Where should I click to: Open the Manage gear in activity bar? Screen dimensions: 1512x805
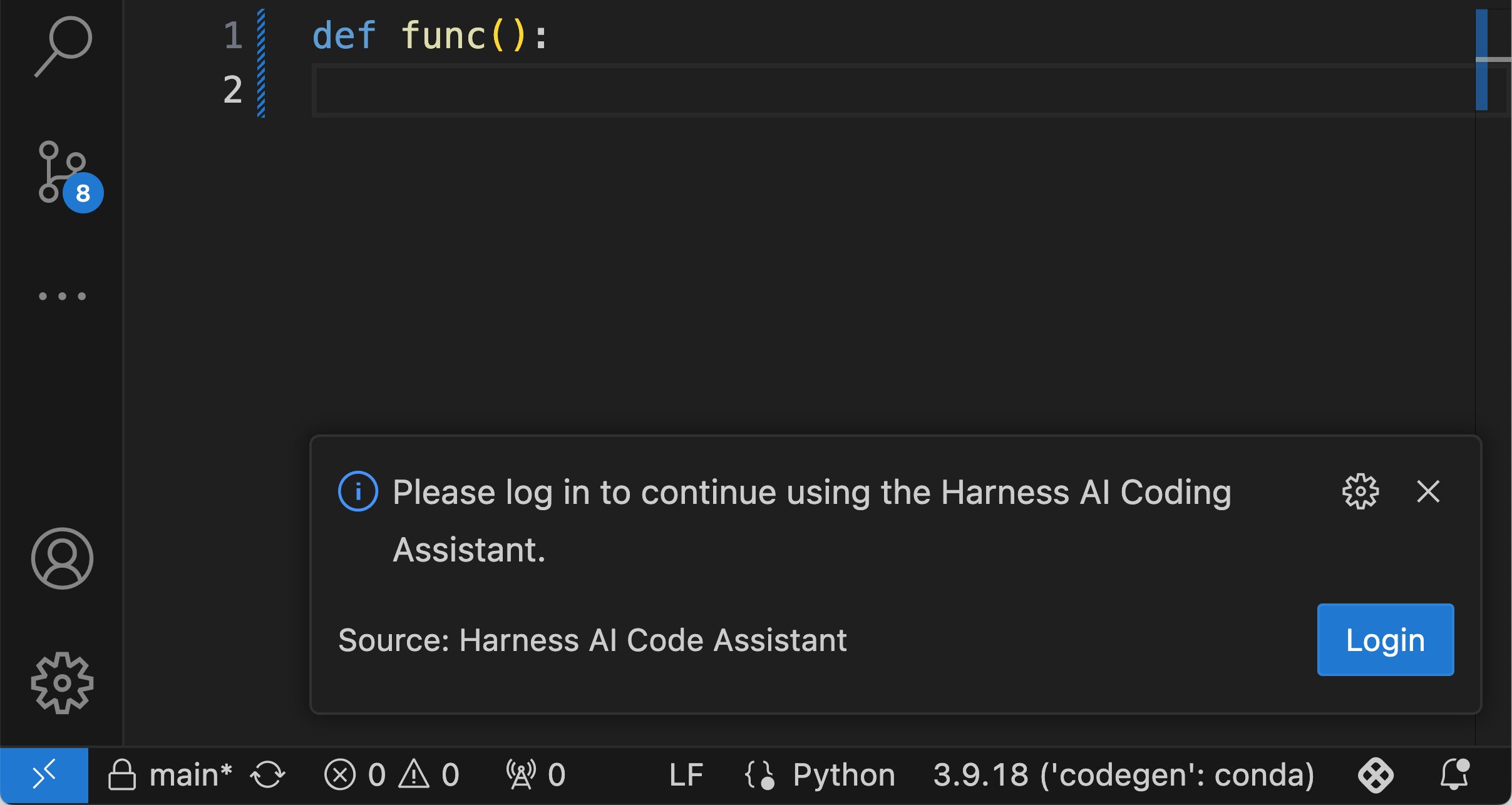[x=62, y=683]
